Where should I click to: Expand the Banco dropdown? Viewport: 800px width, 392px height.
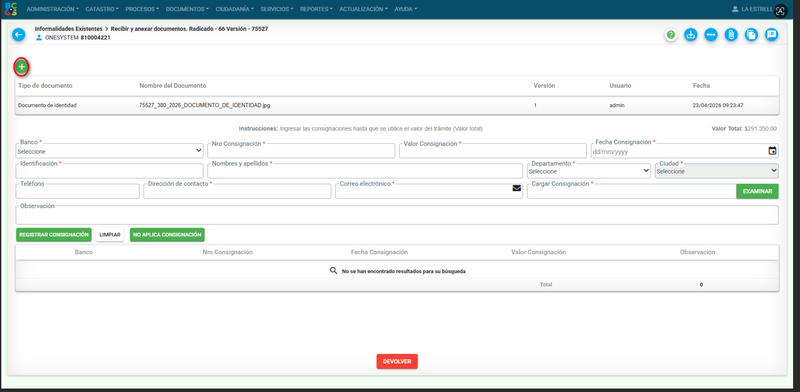coord(110,151)
